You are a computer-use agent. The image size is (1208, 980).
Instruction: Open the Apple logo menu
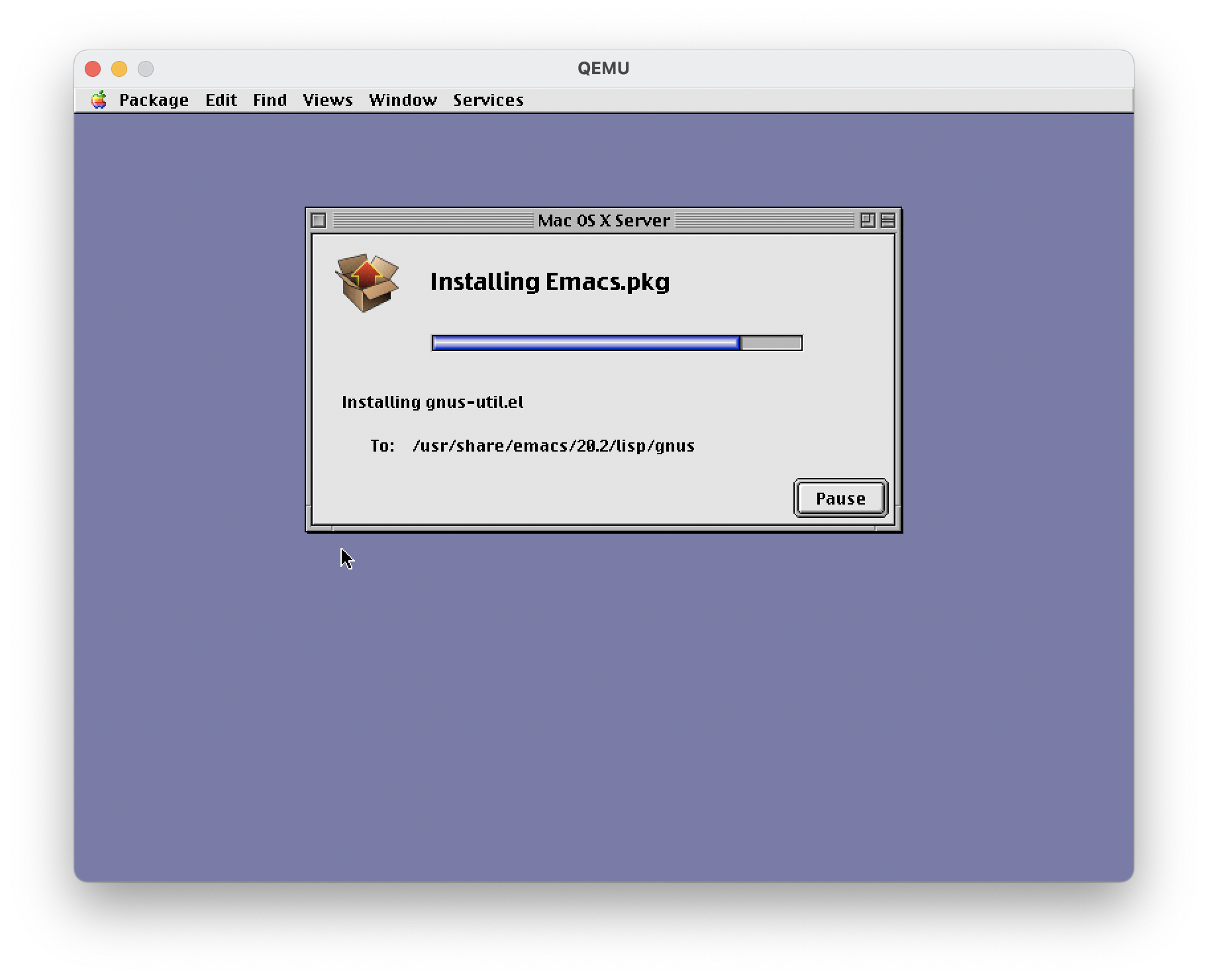coord(99,100)
